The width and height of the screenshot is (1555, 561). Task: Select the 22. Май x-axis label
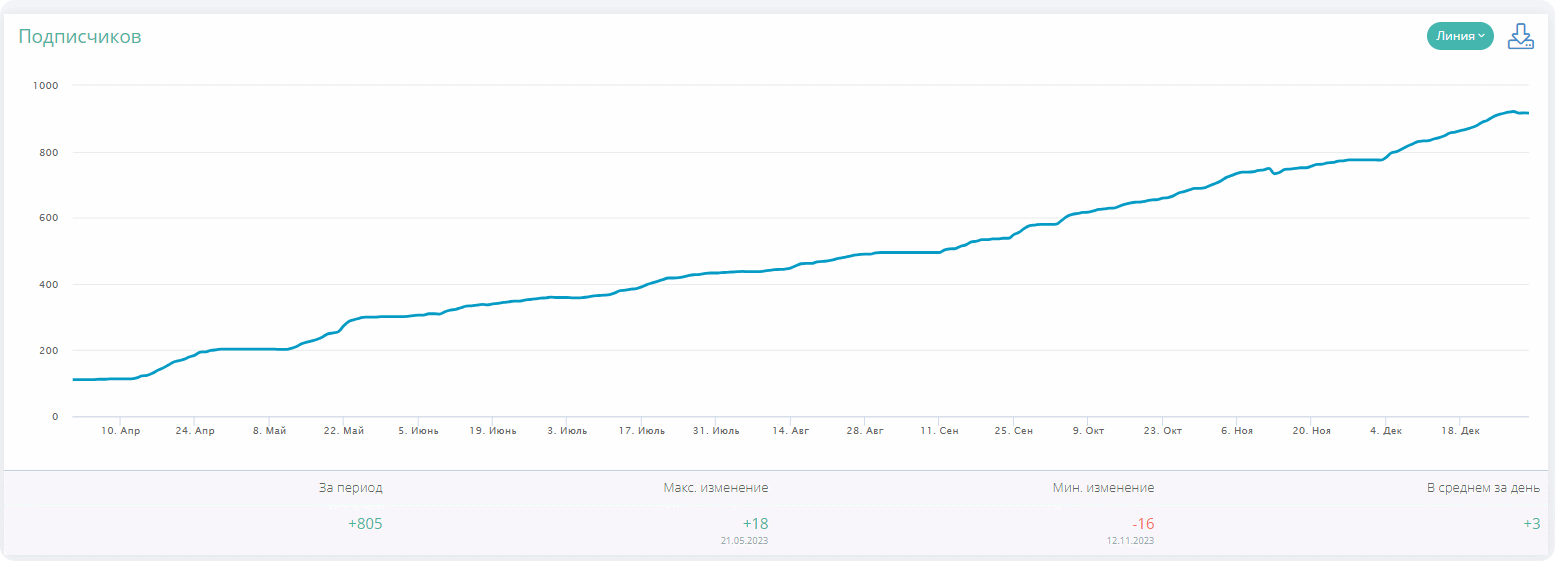click(x=344, y=431)
